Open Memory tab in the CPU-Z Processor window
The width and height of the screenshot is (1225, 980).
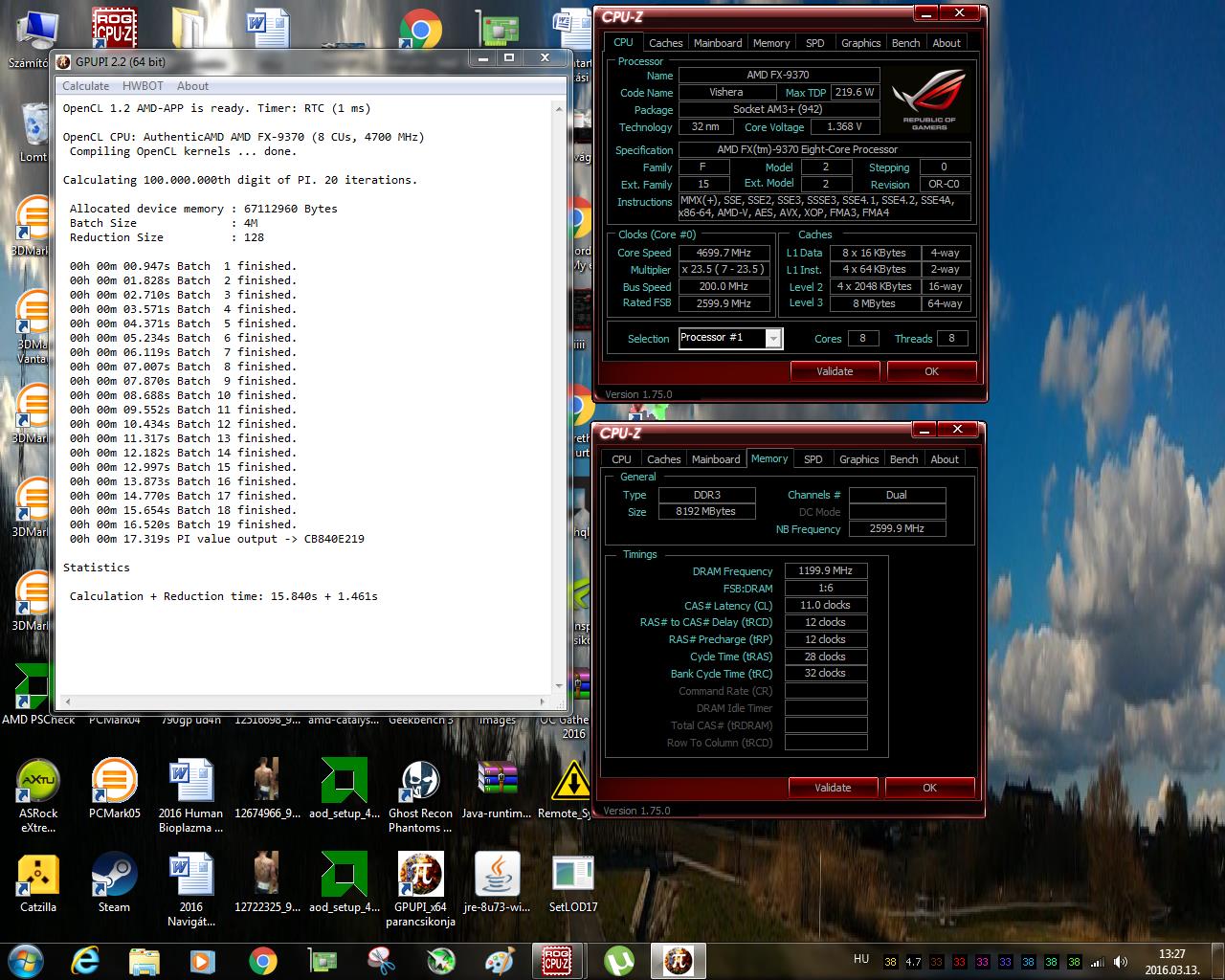click(x=771, y=43)
